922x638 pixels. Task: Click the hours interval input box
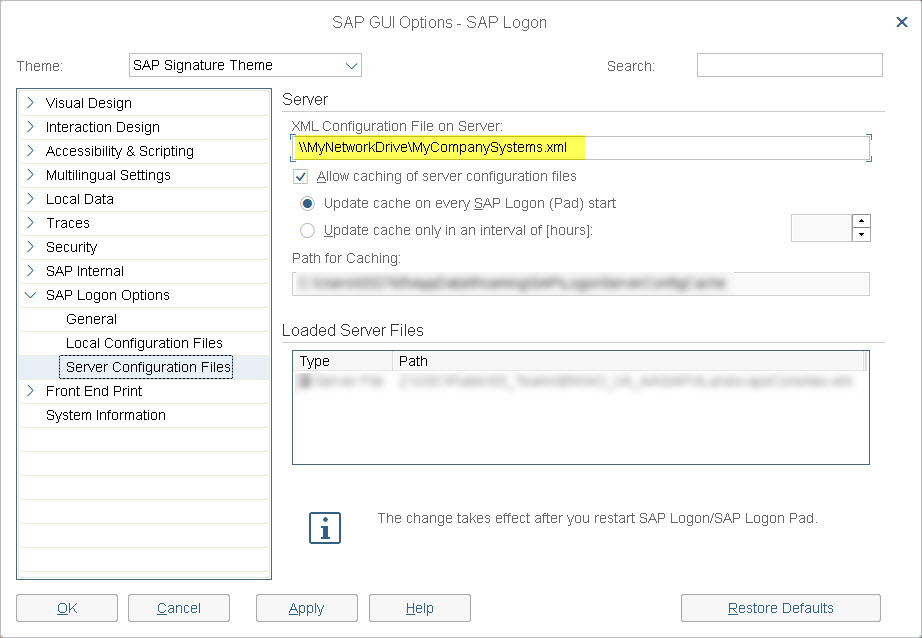click(x=821, y=228)
